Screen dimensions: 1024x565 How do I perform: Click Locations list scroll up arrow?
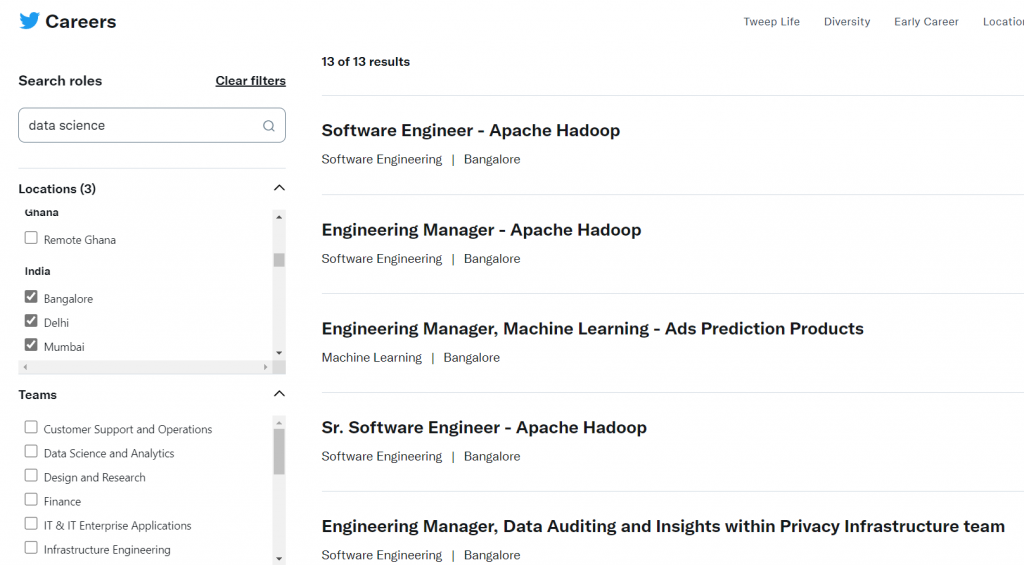[279, 217]
